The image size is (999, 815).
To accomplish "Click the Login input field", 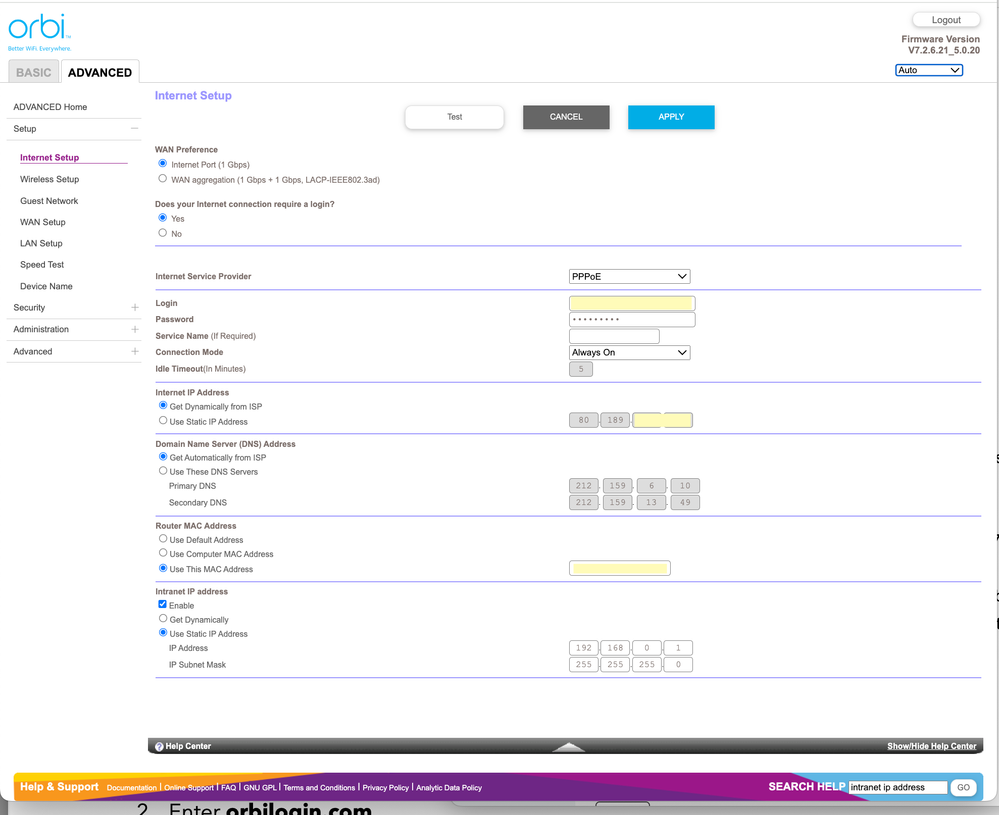I will point(631,303).
